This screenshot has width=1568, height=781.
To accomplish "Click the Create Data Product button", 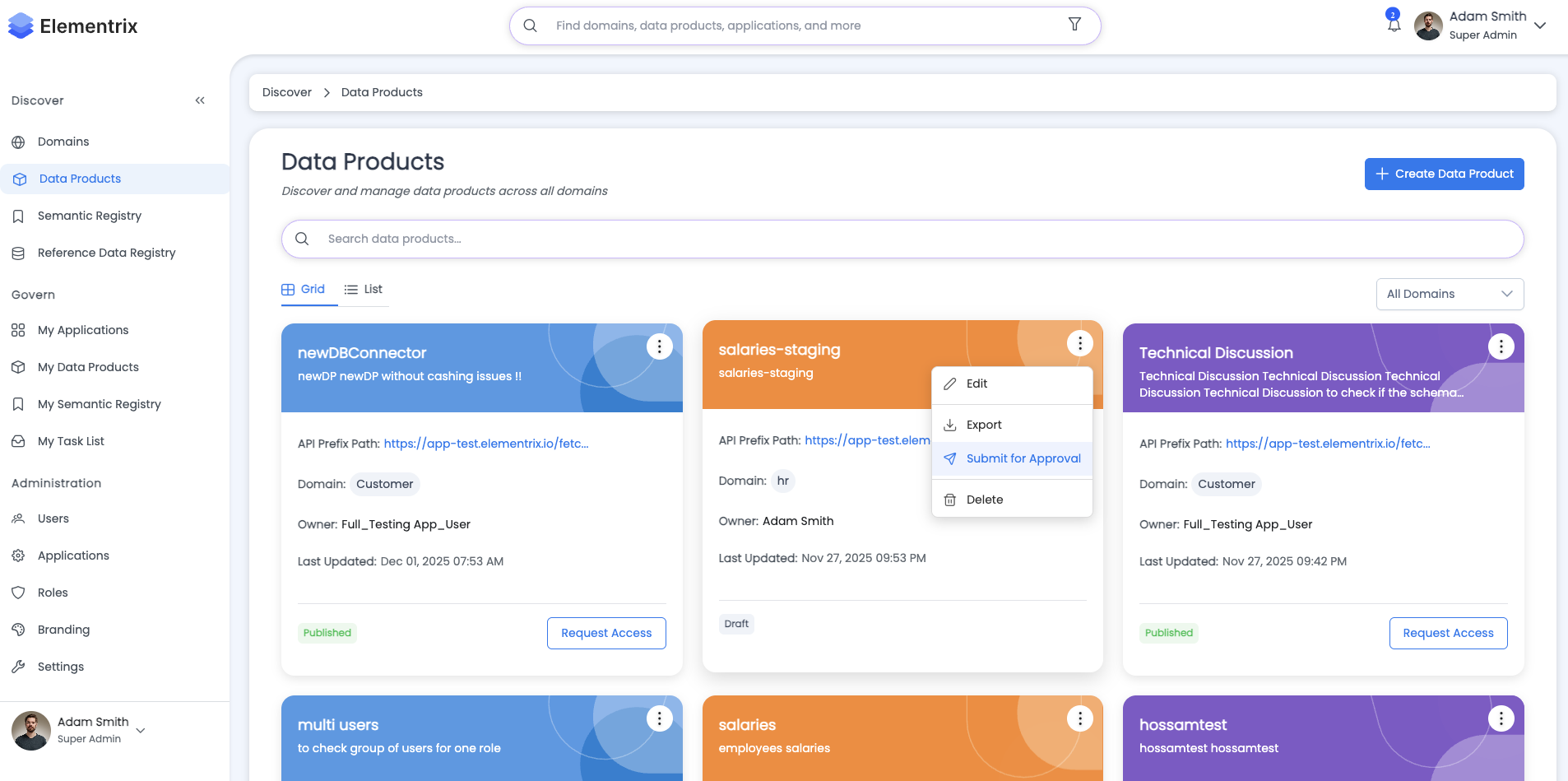I will coord(1444,174).
